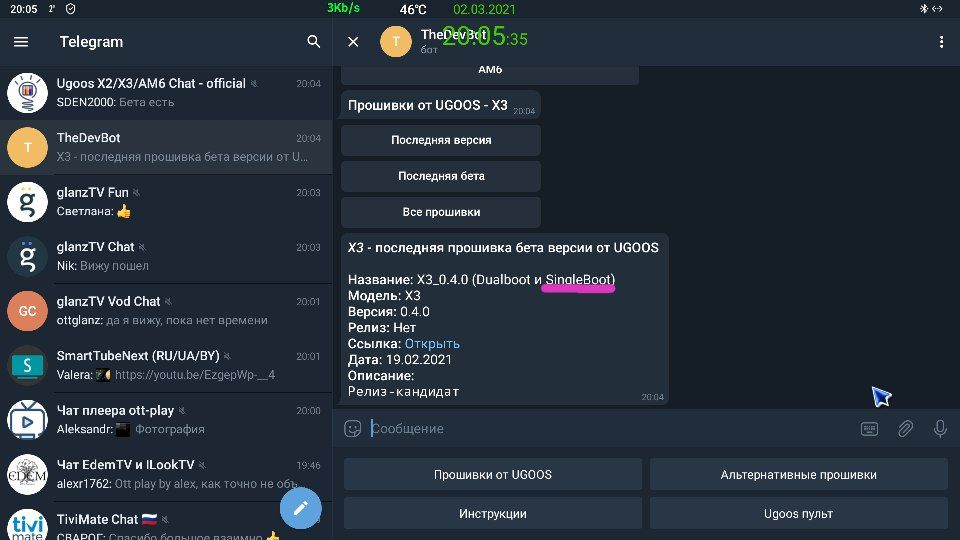Tap the search magnifier icon

[313, 42]
